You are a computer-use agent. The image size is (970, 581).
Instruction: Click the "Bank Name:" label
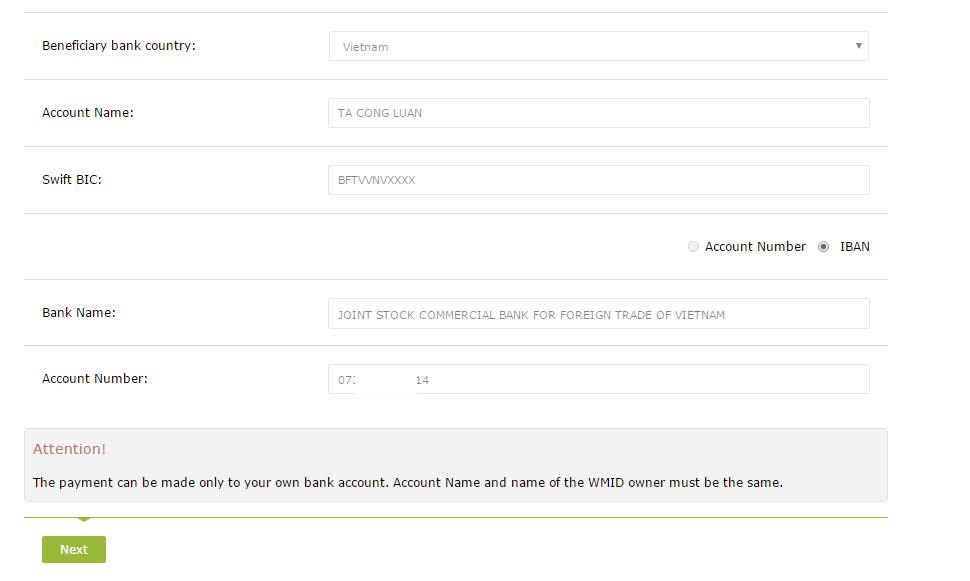(x=79, y=313)
